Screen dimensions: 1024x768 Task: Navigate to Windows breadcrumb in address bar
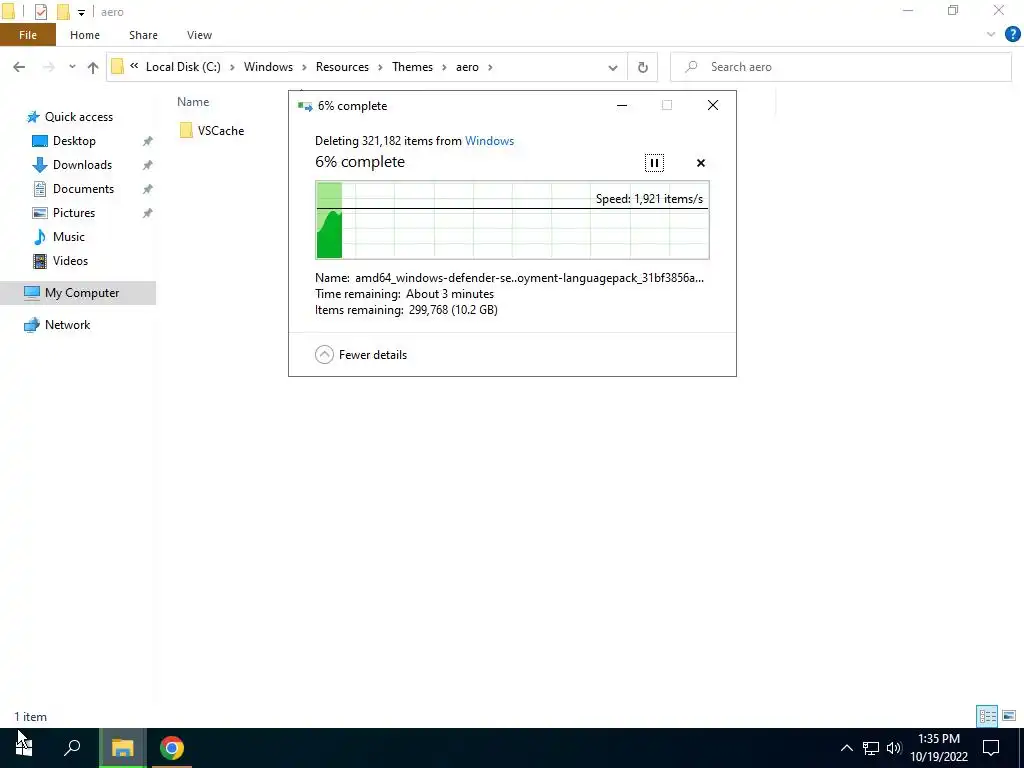[268, 67]
